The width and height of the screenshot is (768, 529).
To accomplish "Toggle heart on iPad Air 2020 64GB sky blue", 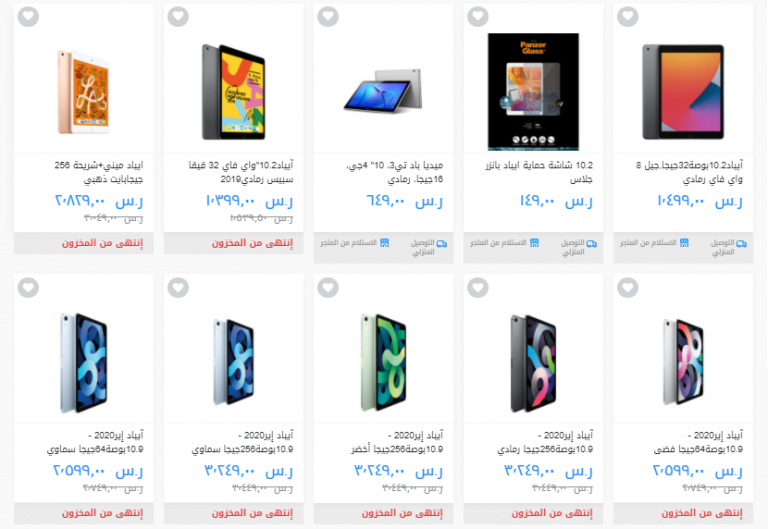I will coord(28,287).
